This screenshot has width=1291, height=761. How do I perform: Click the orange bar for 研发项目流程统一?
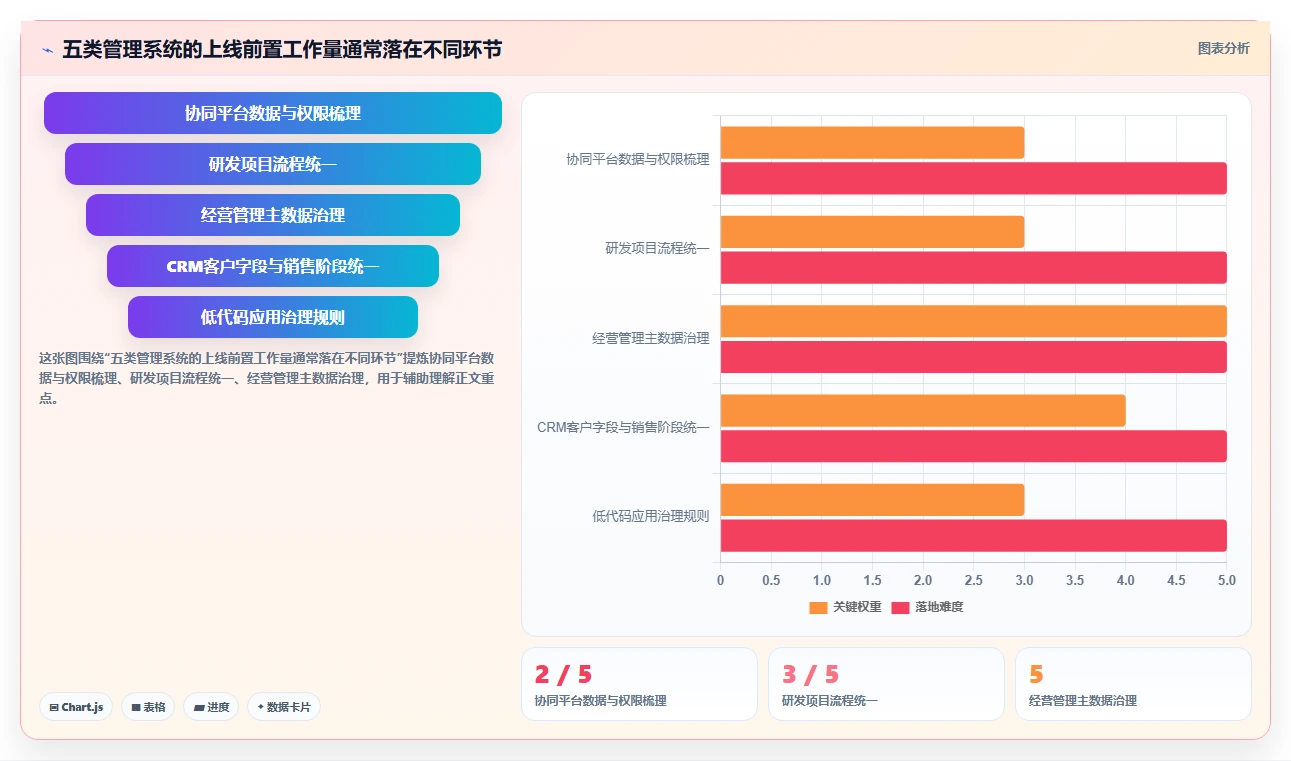tap(872, 232)
